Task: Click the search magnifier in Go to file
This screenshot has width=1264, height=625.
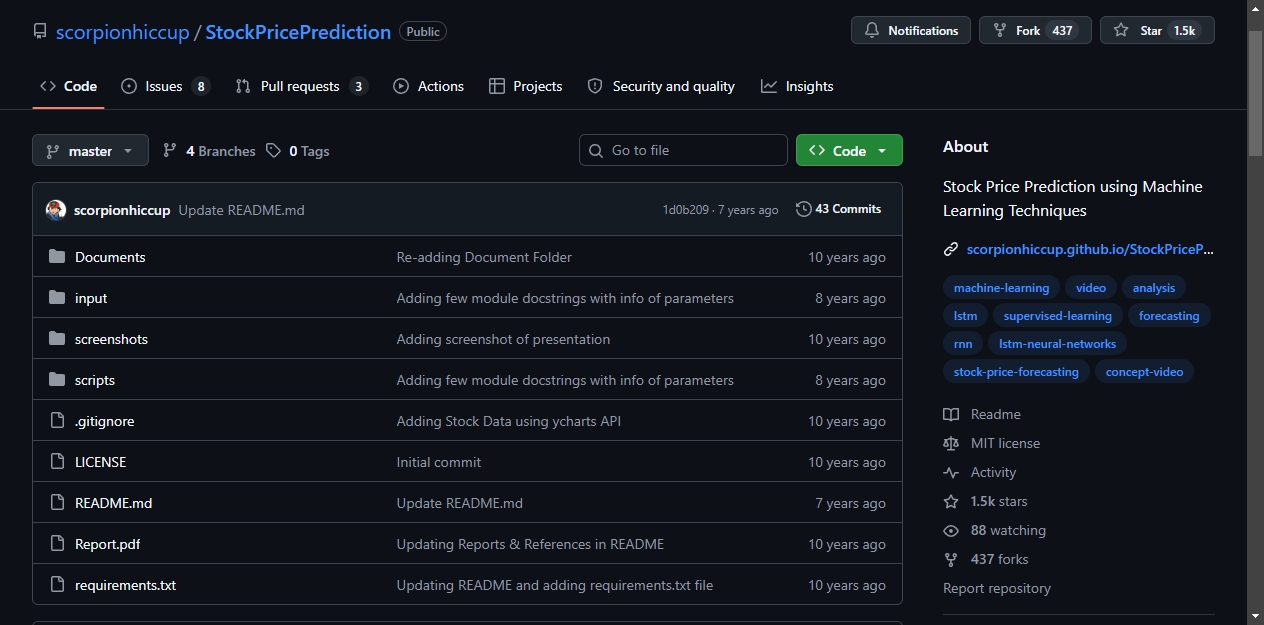Action: tap(596, 150)
